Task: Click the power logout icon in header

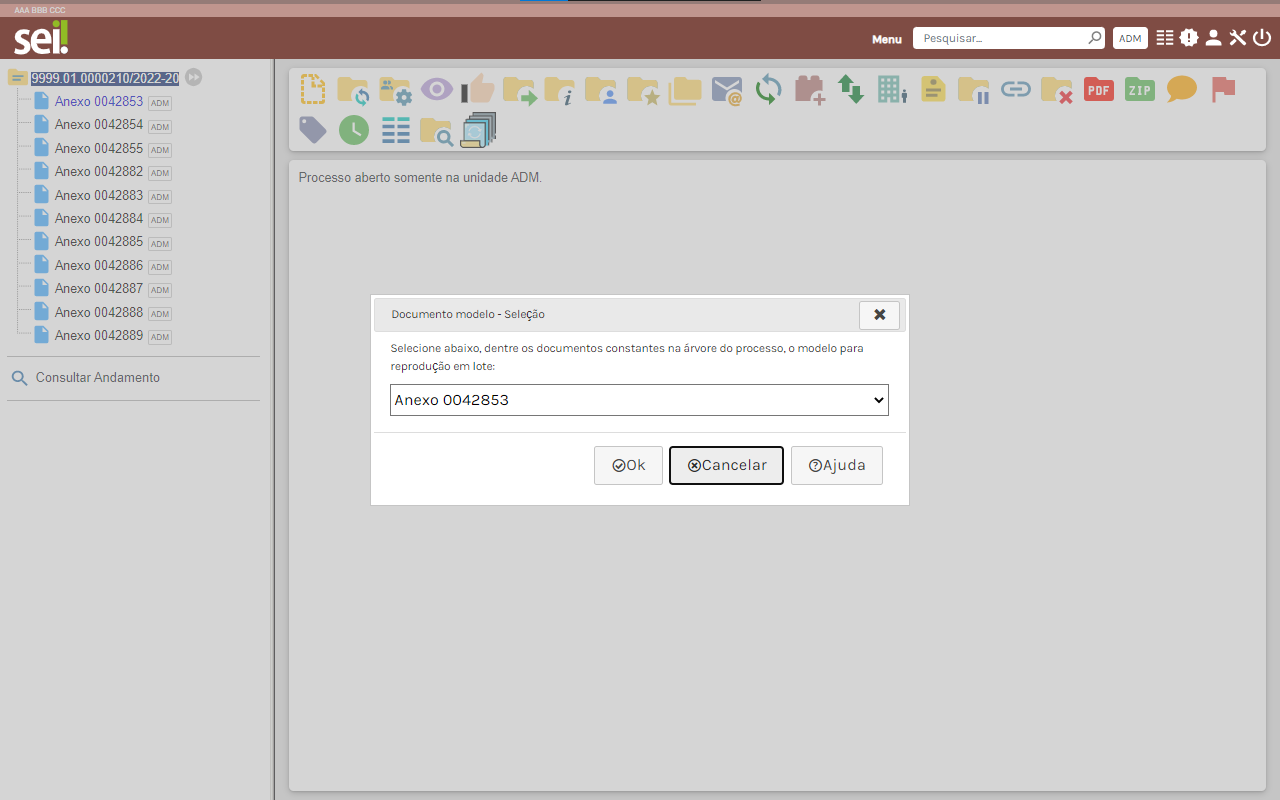Action: [x=1262, y=38]
